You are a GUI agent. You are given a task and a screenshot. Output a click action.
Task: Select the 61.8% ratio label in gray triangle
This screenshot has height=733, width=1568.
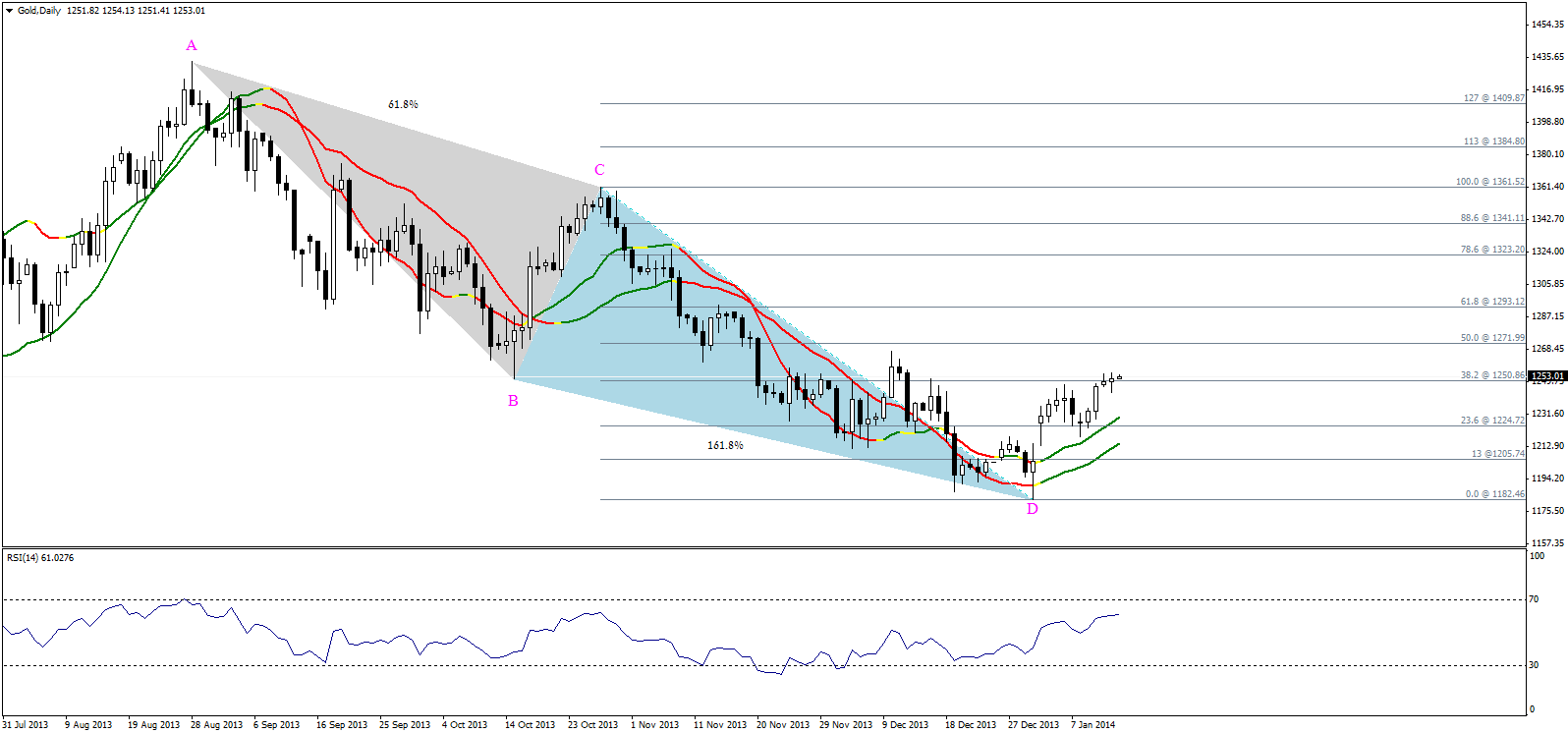[403, 104]
